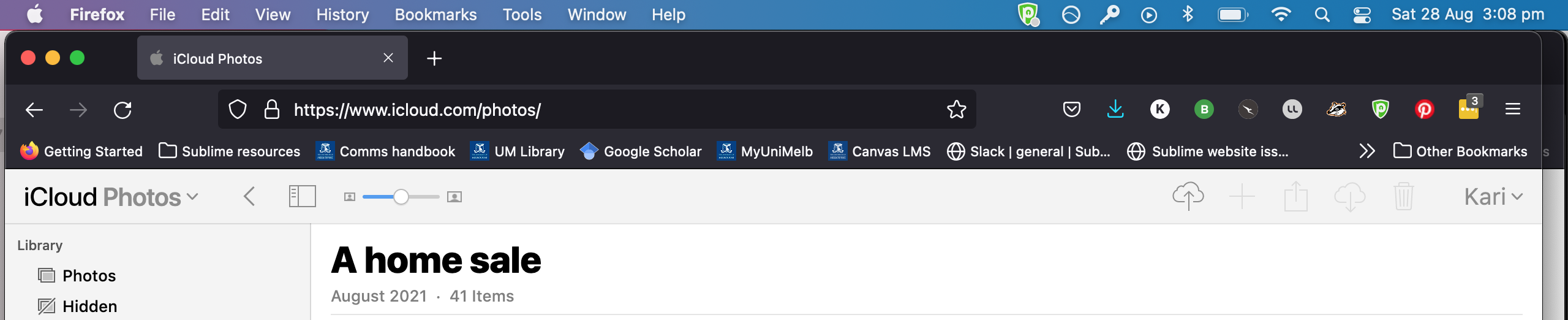Bookmark page with star icon
This screenshot has height=320, width=1568.
tap(956, 110)
